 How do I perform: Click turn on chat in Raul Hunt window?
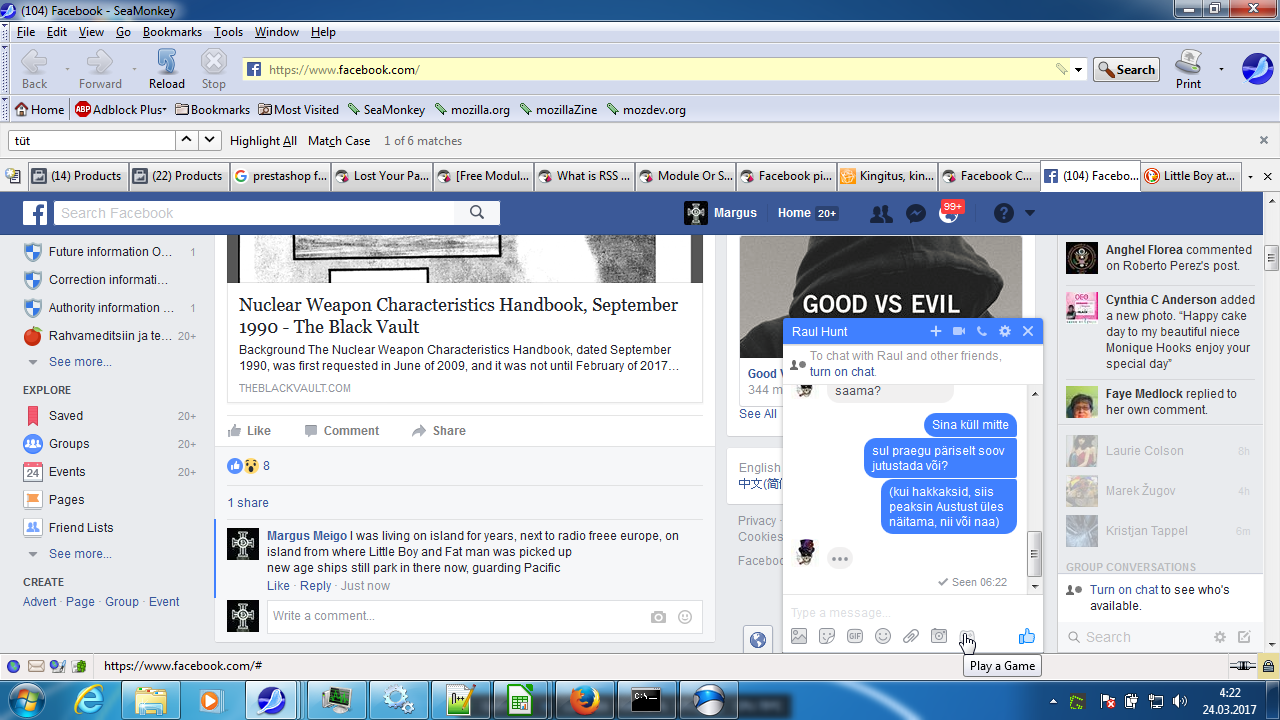[842, 372]
